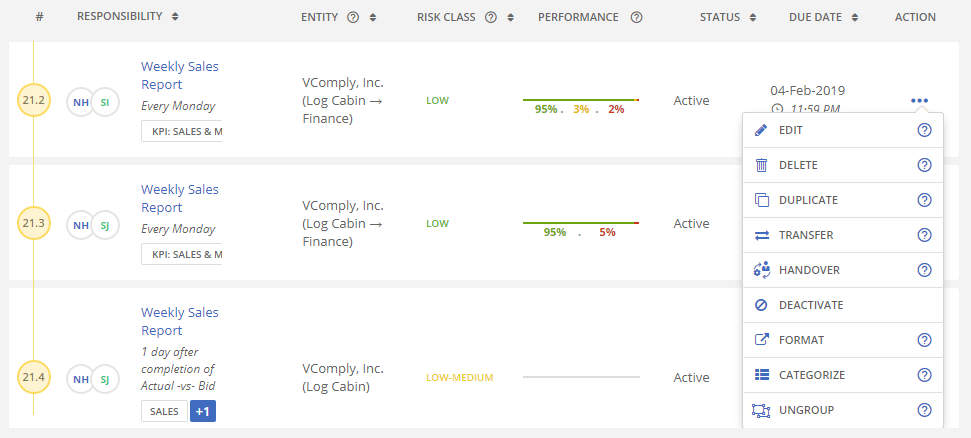Click the copy icon beside DUPLICATE
971x438 pixels.
(x=761, y=200)
